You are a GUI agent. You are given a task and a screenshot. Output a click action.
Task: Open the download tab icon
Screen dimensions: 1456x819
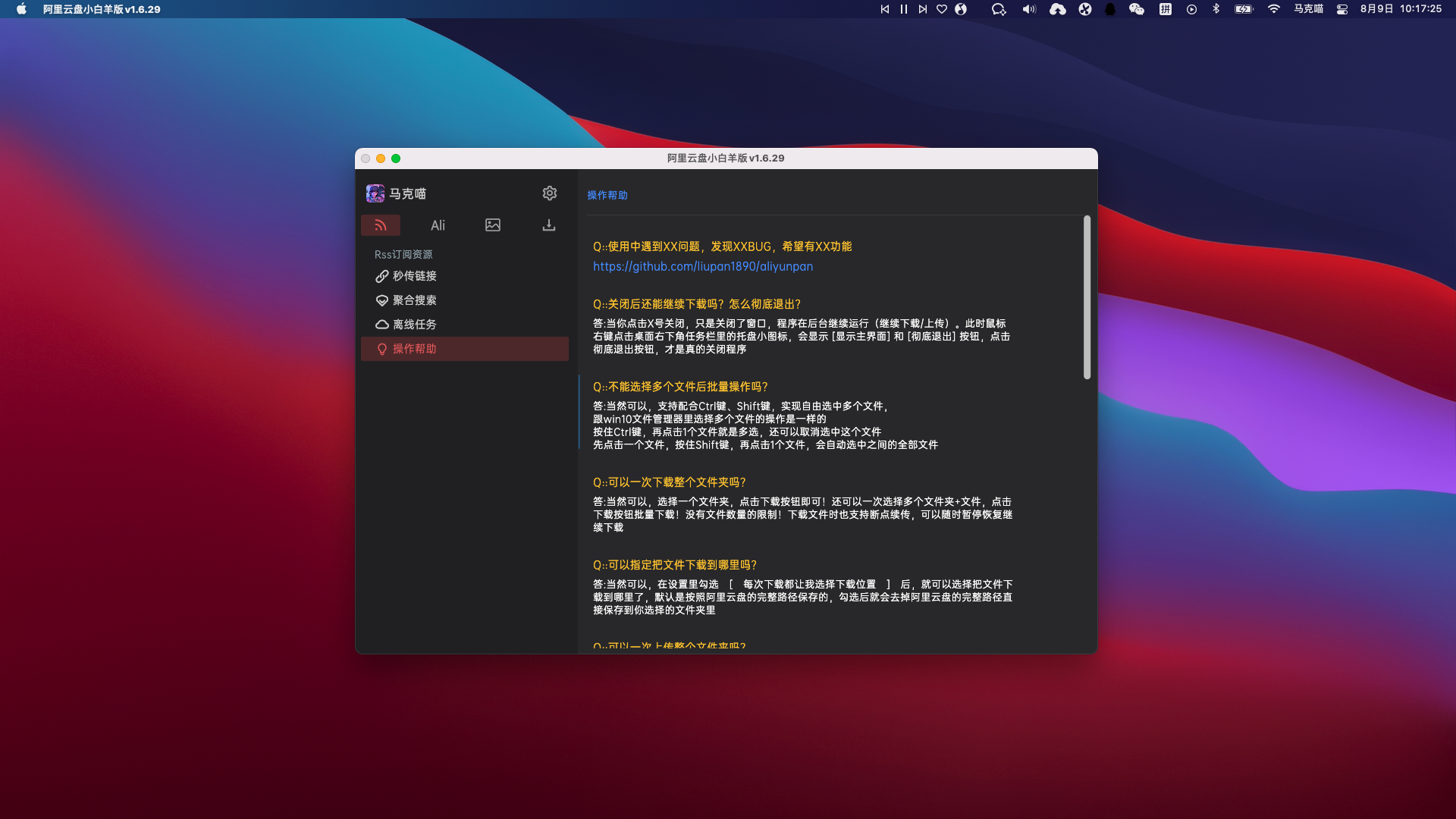pos(549,225)
